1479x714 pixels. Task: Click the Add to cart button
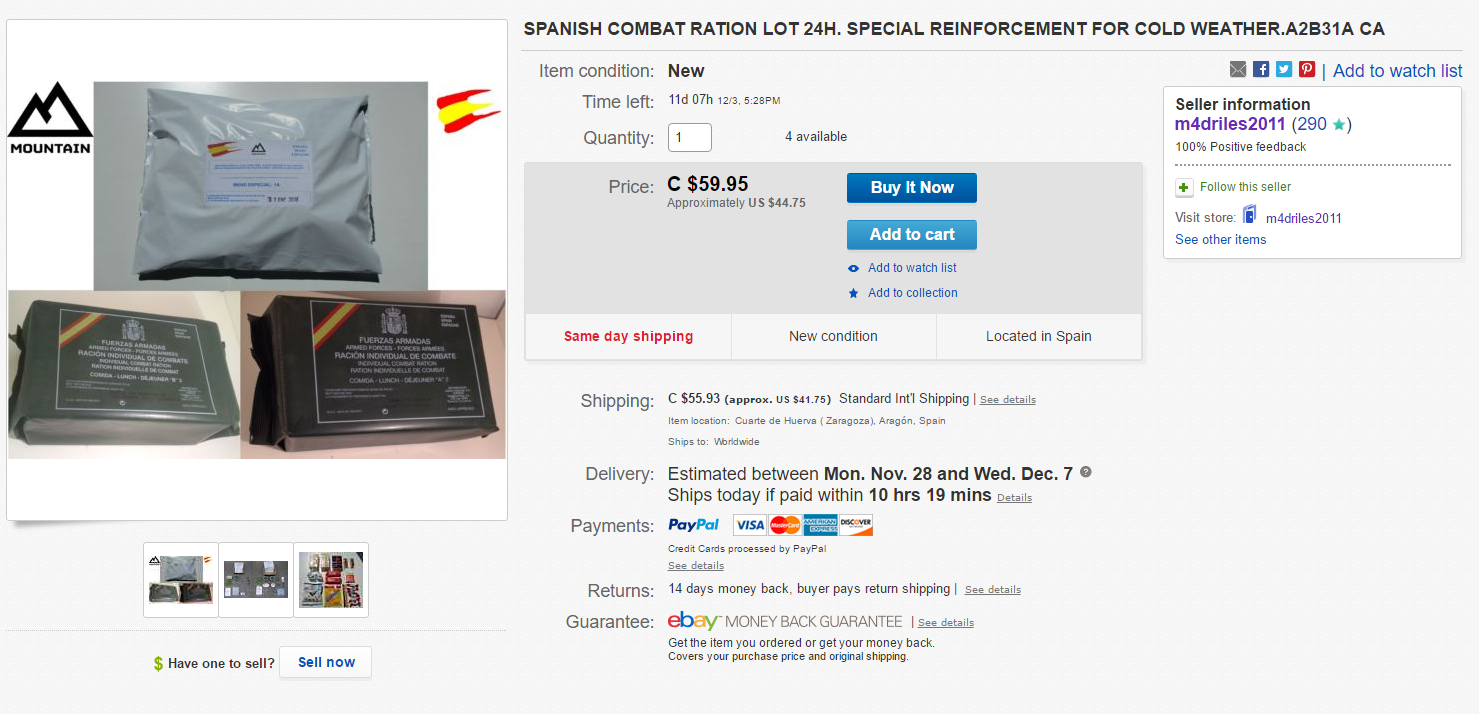(911, 234)
